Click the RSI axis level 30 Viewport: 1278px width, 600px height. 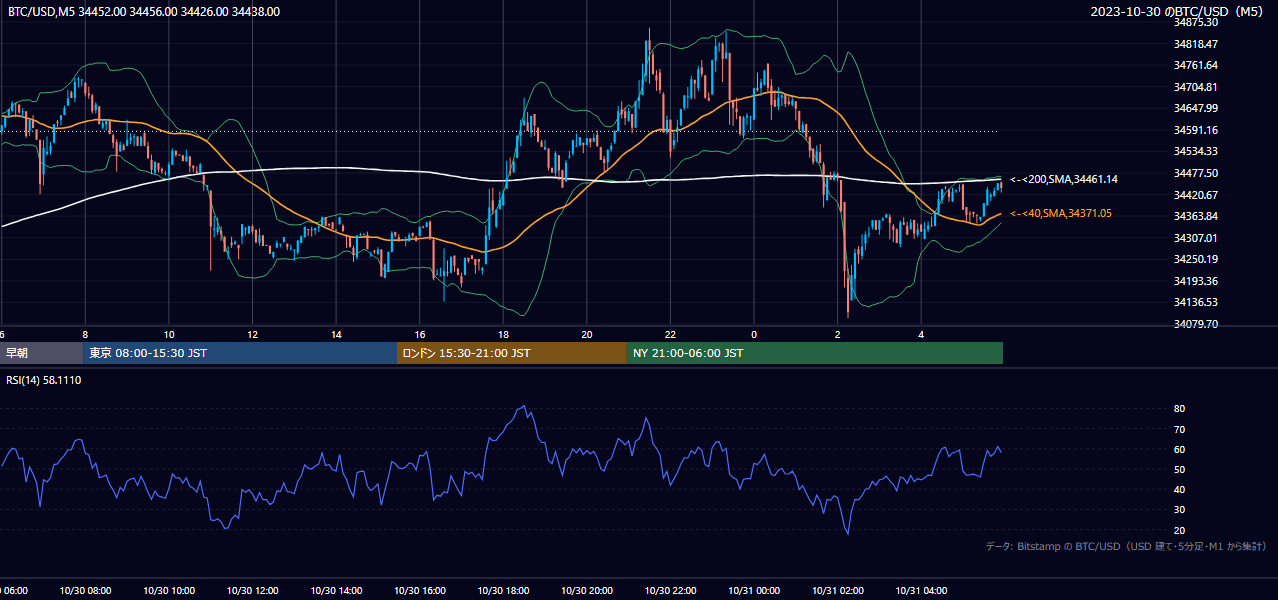[1179, 510]
